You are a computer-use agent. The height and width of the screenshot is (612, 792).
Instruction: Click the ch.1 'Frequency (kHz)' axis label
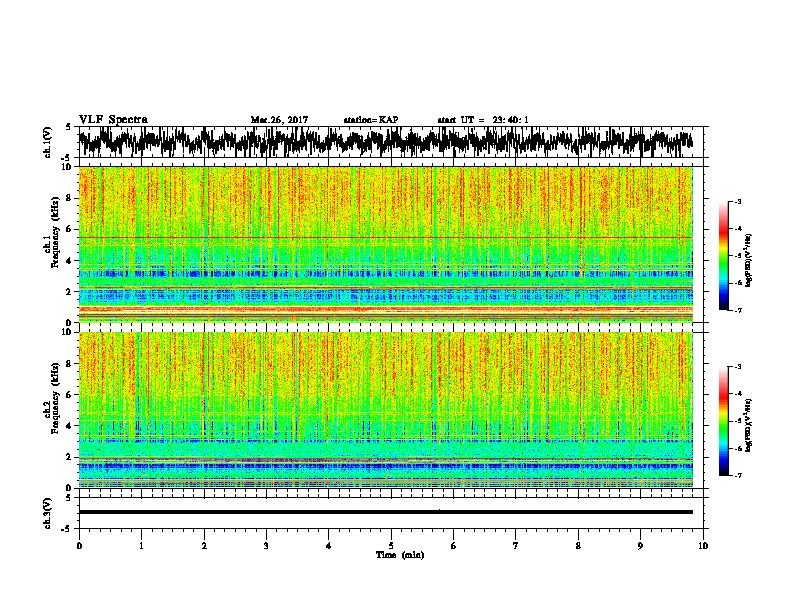pos(55,232)
